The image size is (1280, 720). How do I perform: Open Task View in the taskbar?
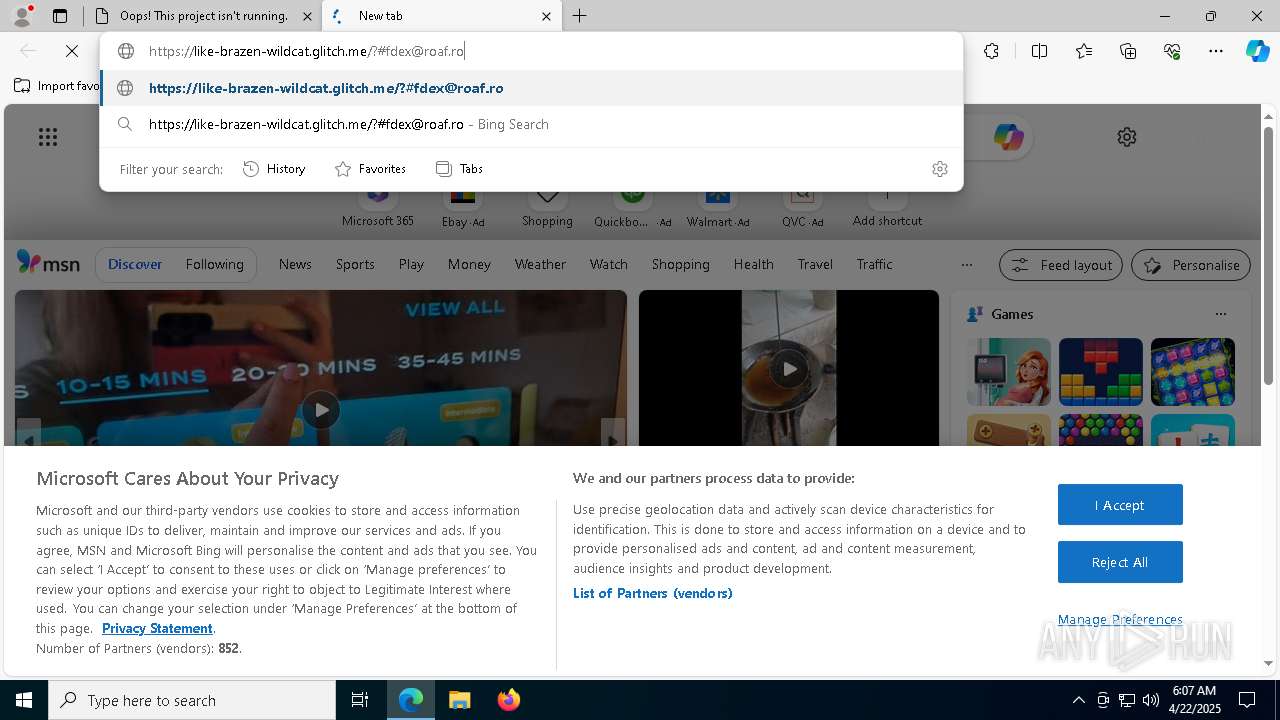[x=360, y=700]
